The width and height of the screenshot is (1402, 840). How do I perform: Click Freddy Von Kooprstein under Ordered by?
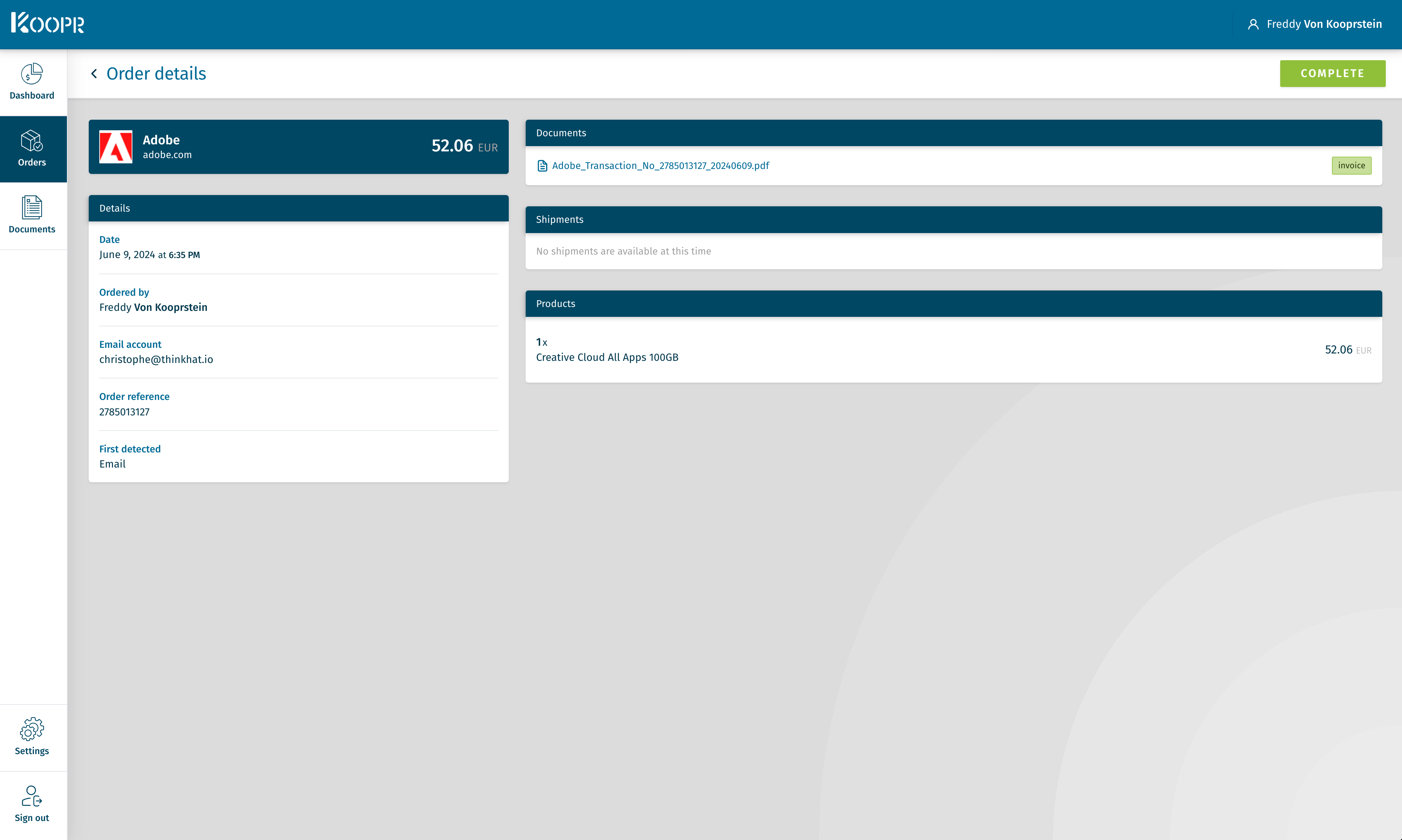point(154,307)
